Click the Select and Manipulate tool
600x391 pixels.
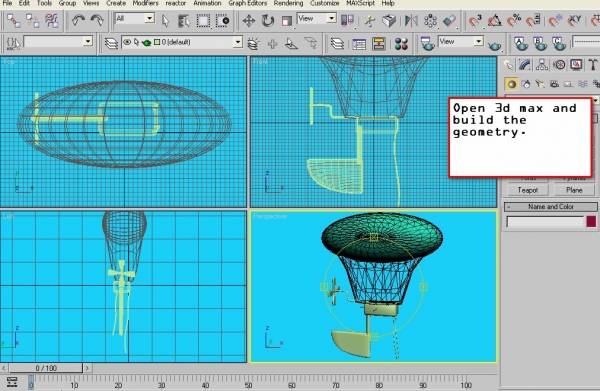(x=370, y=20)
